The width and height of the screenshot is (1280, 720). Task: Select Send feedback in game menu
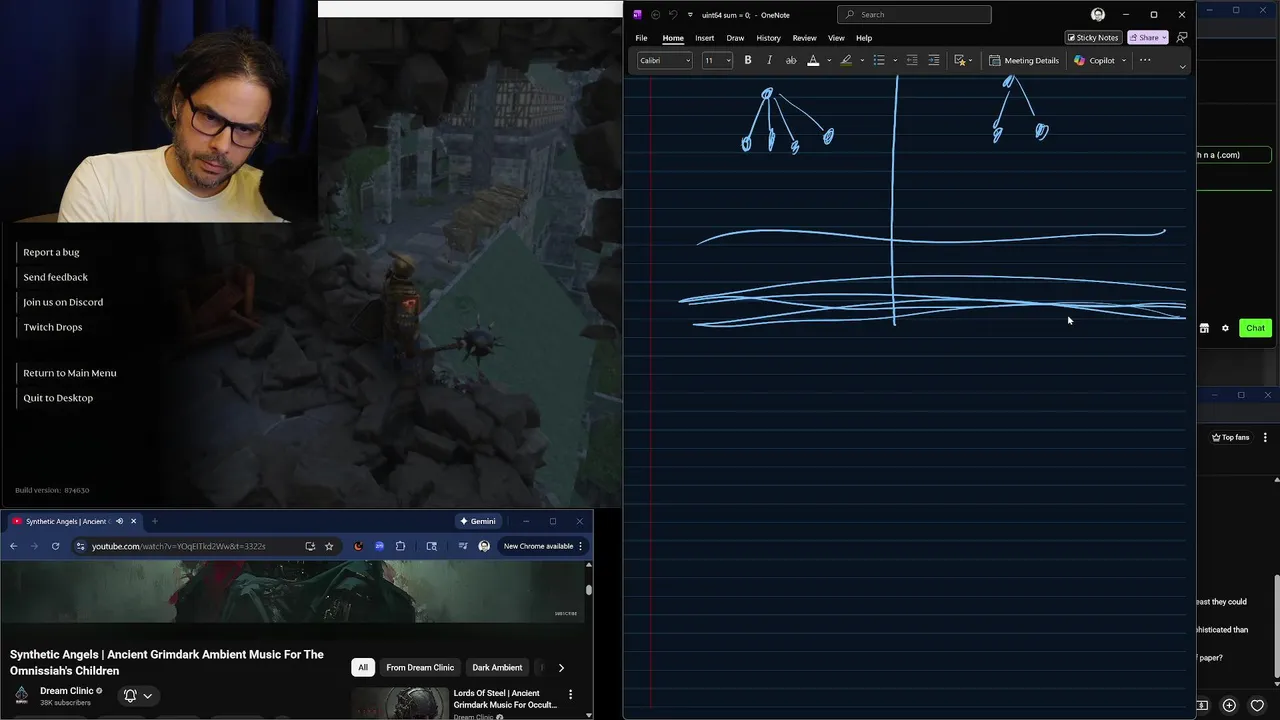point(55,277)
